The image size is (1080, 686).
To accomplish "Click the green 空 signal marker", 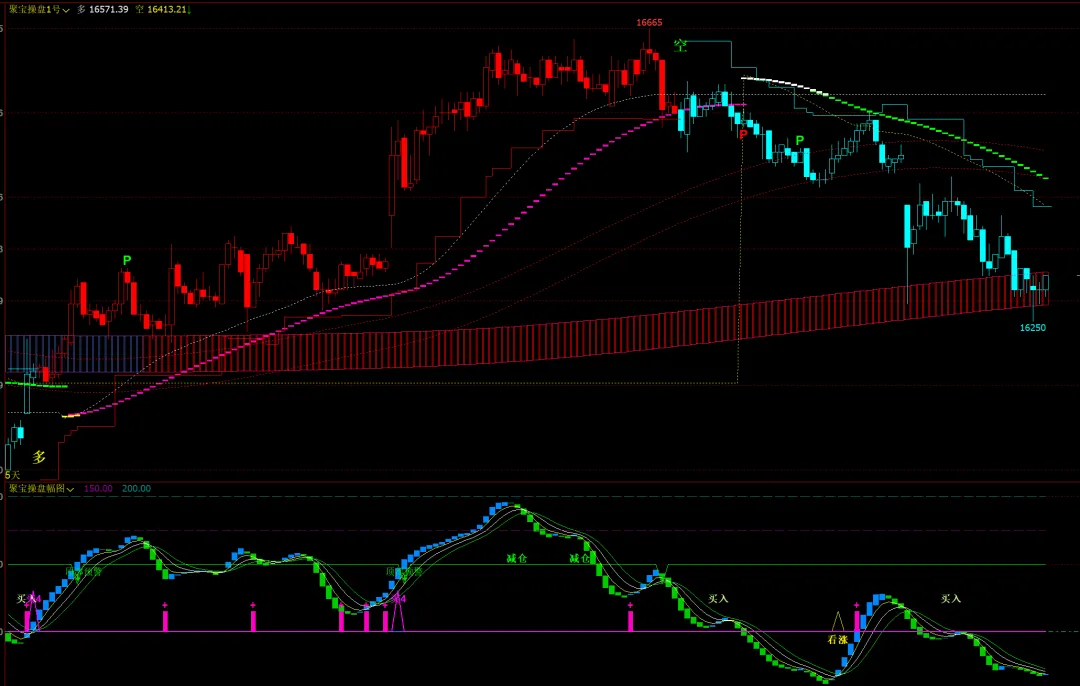I will [681, 46].
